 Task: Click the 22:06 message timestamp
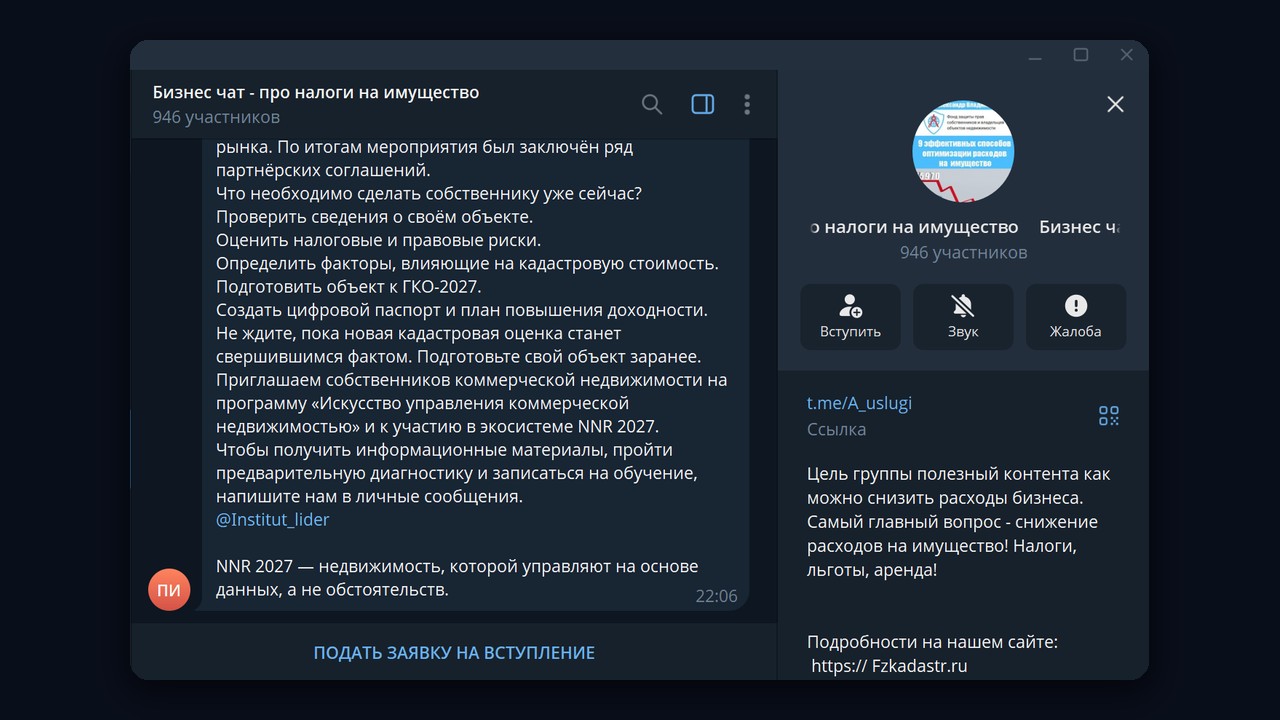[x=716, y=596]
